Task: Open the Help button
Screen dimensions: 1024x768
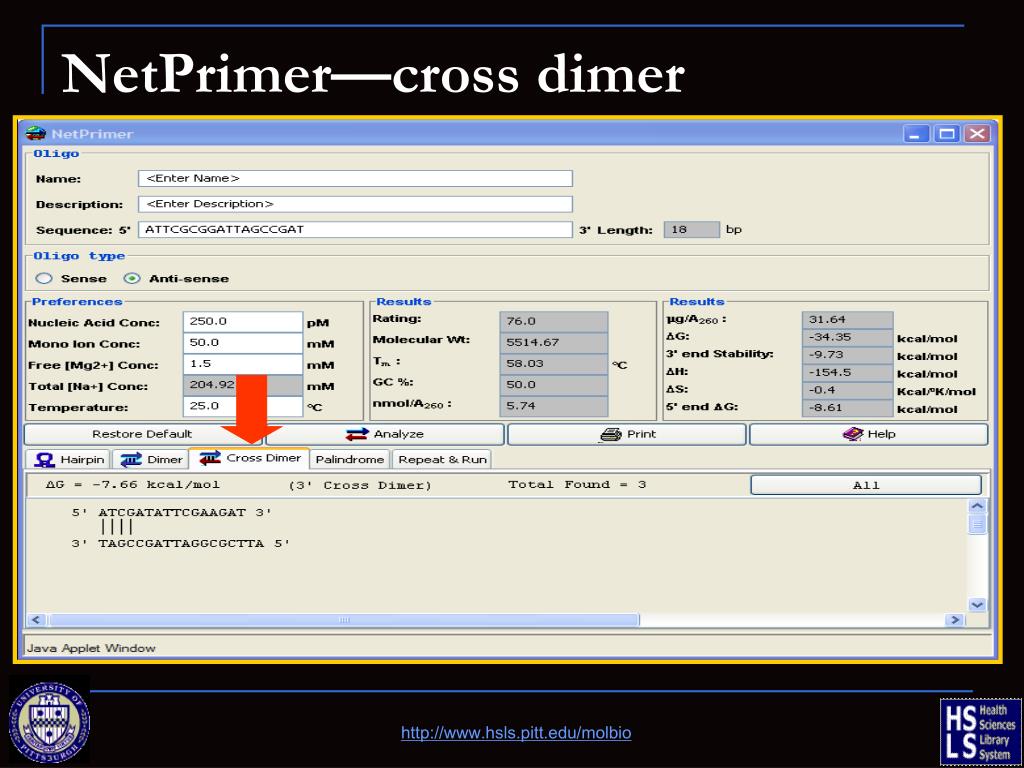Action: click(x=869, y=434)
